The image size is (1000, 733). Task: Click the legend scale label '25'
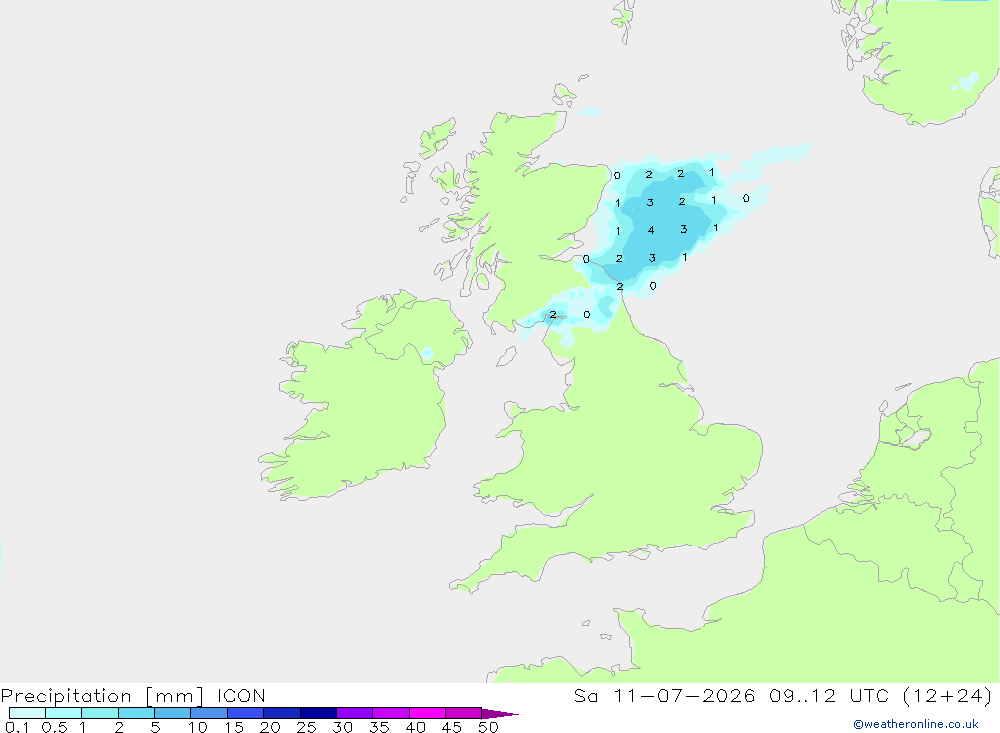coord(306,727)
